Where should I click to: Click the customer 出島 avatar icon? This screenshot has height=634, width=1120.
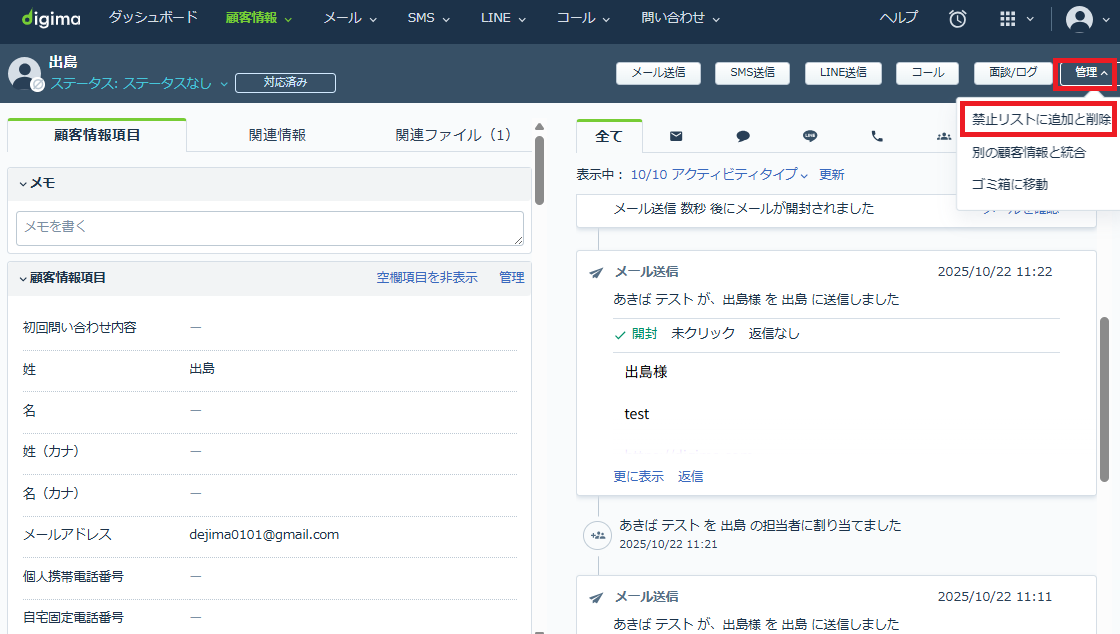(x=24, y=73)
